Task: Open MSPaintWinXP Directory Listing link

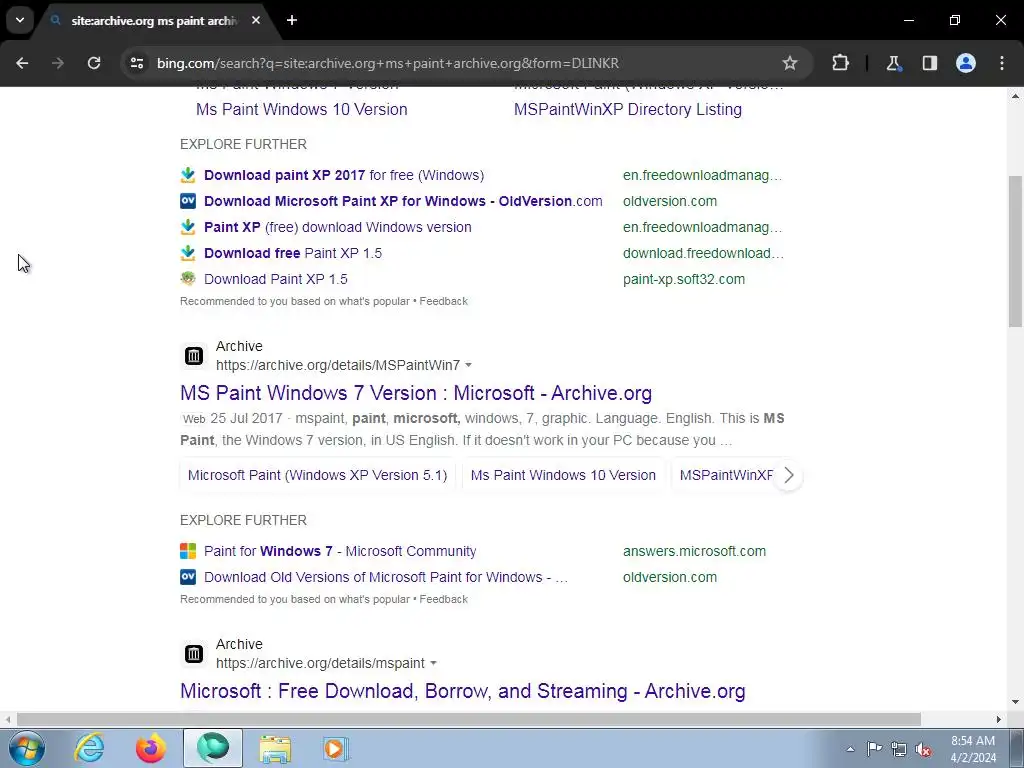Action: pyautogui.click(x=628, y=110)
